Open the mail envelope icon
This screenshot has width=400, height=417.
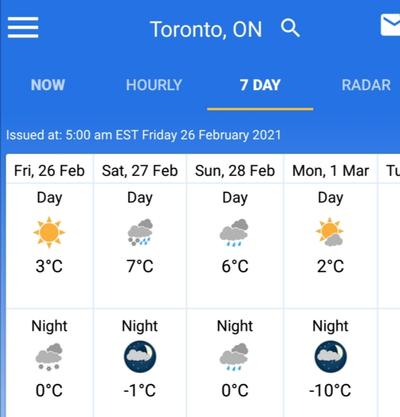point(390,25)
